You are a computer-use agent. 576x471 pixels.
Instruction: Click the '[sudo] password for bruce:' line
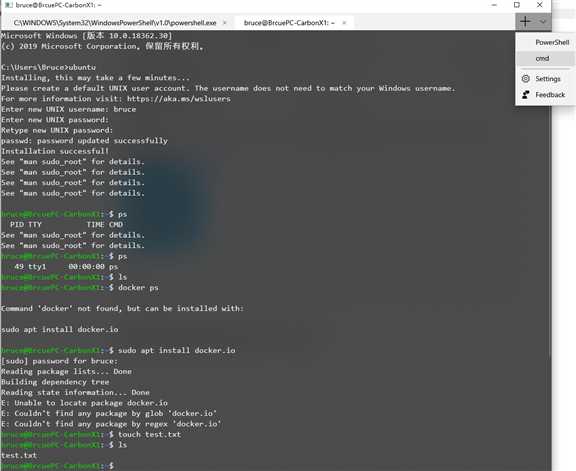pos(60,361)
